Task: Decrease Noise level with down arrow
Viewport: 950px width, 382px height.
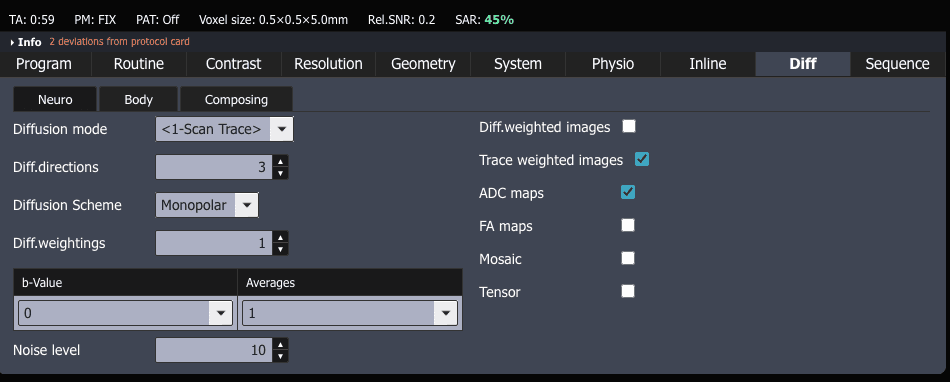Action: (280, 356)
